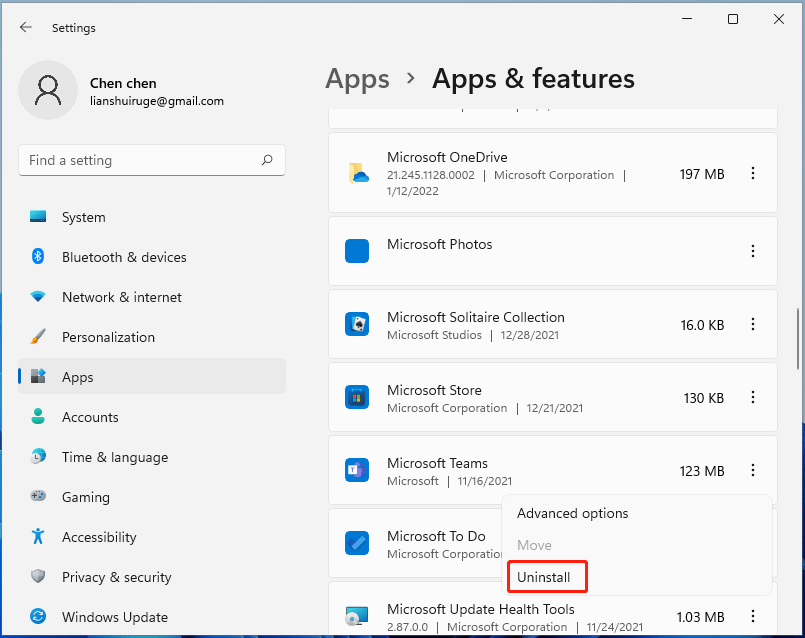Click the Chen chen account name
This screenshot has width=805, height=638.
(123, 83)
